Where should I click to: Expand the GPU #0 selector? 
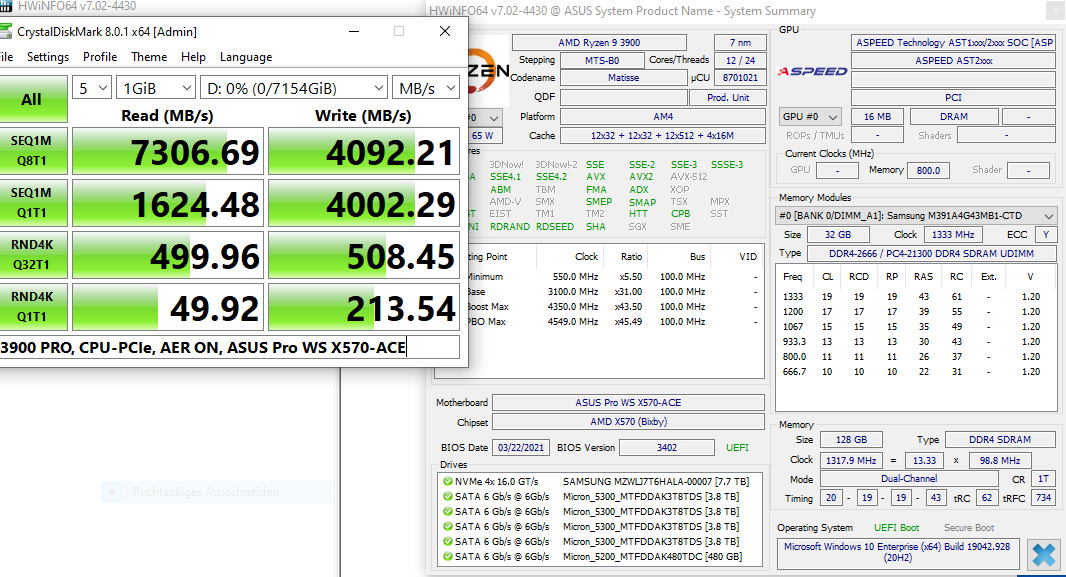(810, 117)
